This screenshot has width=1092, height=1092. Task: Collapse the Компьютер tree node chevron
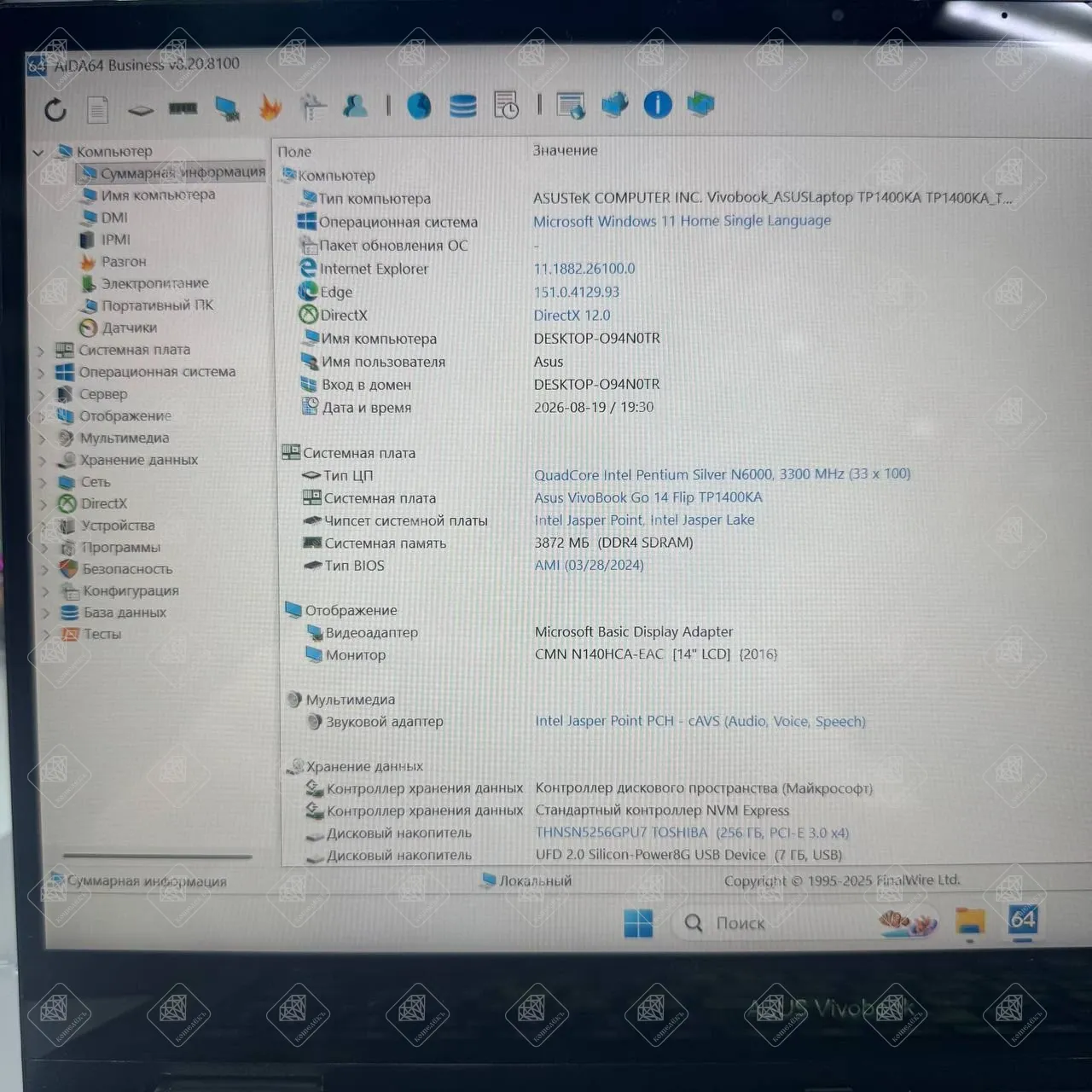coord(38,153)
